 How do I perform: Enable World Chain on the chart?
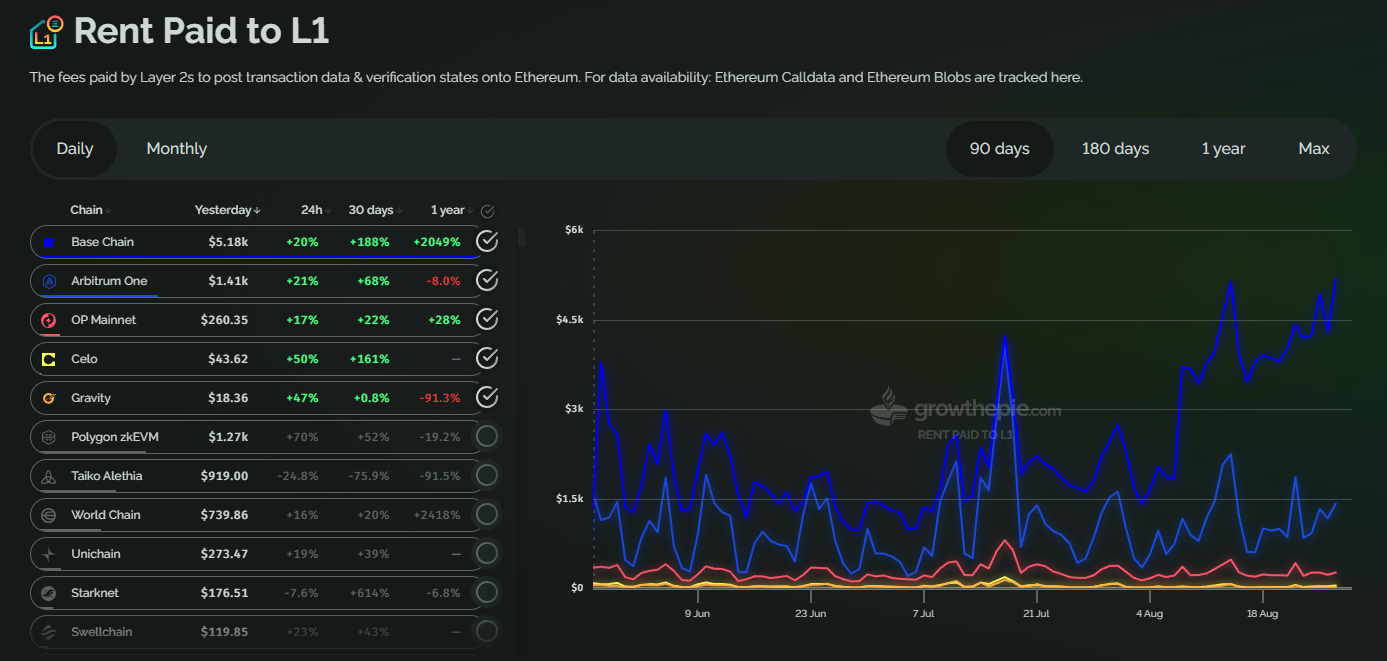coord(487,515)
